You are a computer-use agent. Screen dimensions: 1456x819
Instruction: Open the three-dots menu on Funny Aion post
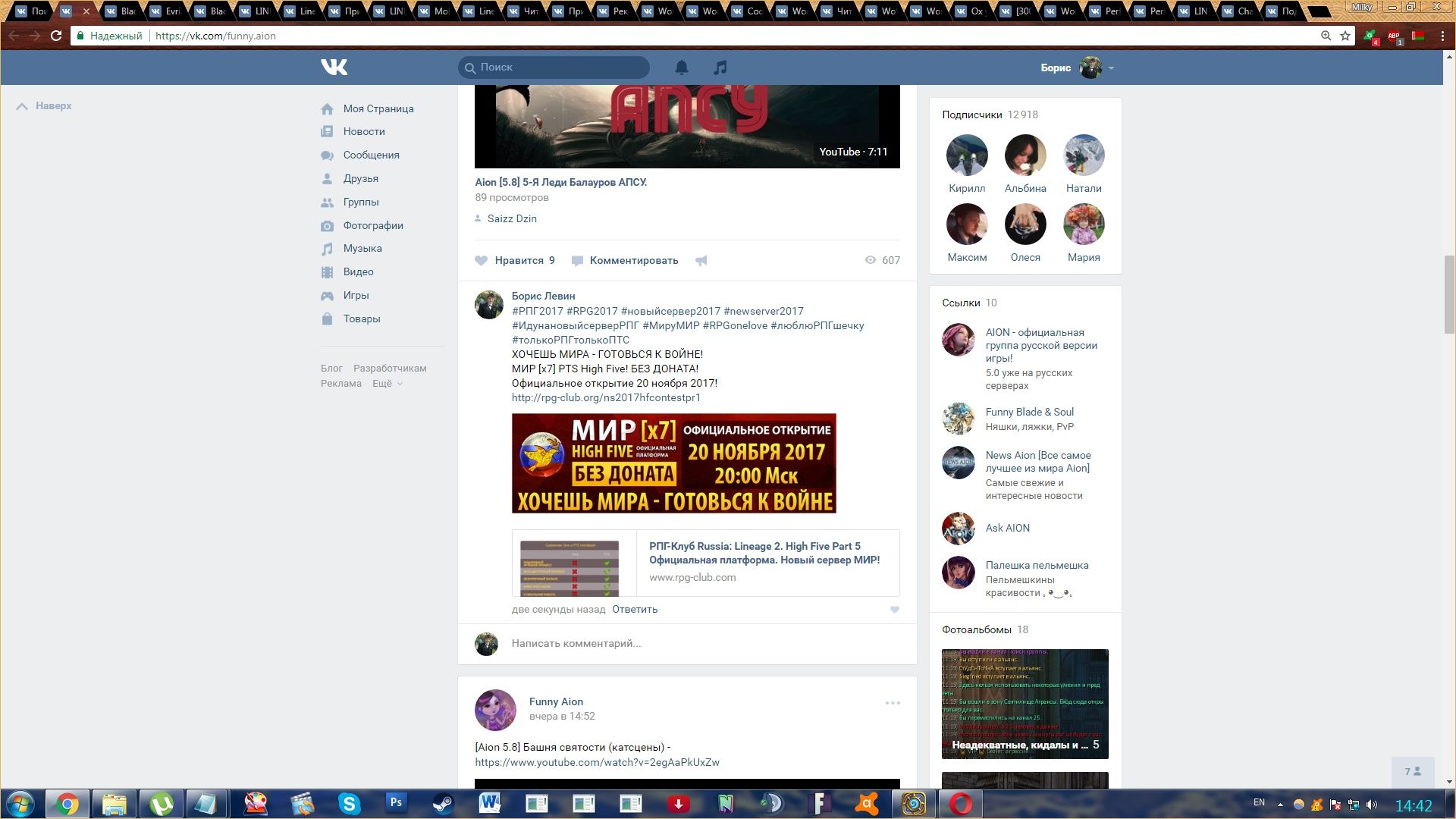893,703
